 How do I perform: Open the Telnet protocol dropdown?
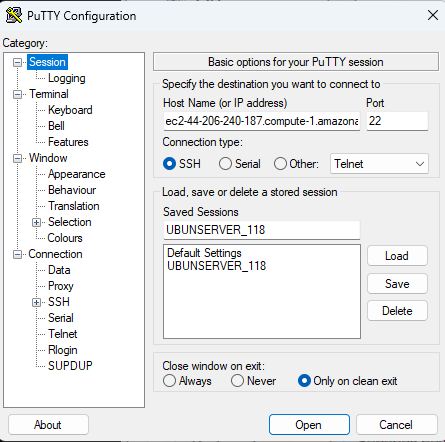pyautogui.click(x=379, y=164)
